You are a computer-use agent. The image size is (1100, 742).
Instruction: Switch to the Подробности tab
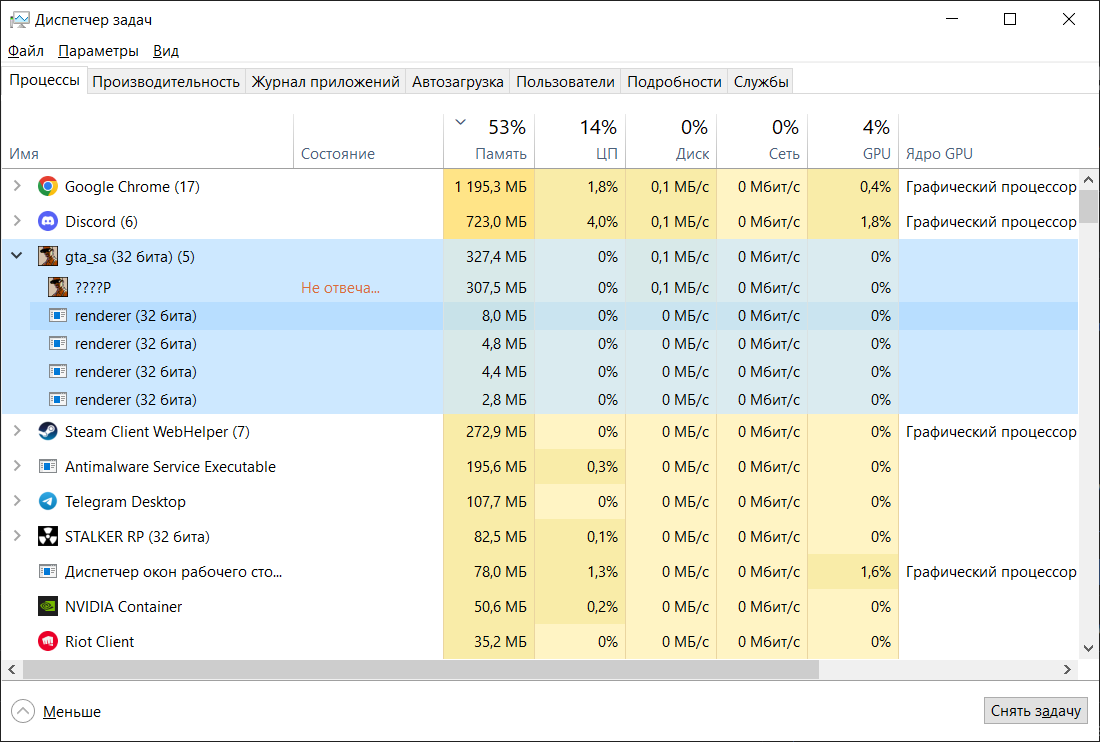coord(674,82)
